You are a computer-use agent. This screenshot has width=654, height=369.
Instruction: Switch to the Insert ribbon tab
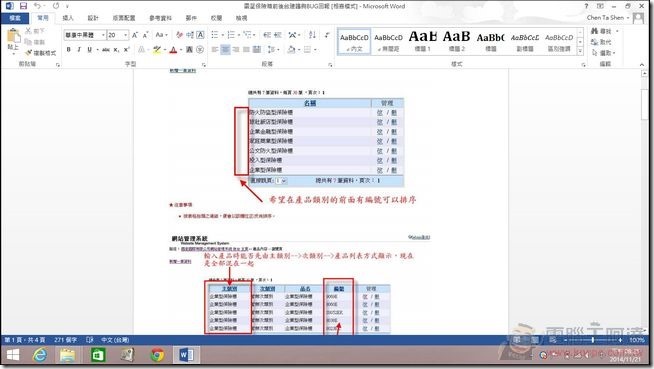click(68, 18)
